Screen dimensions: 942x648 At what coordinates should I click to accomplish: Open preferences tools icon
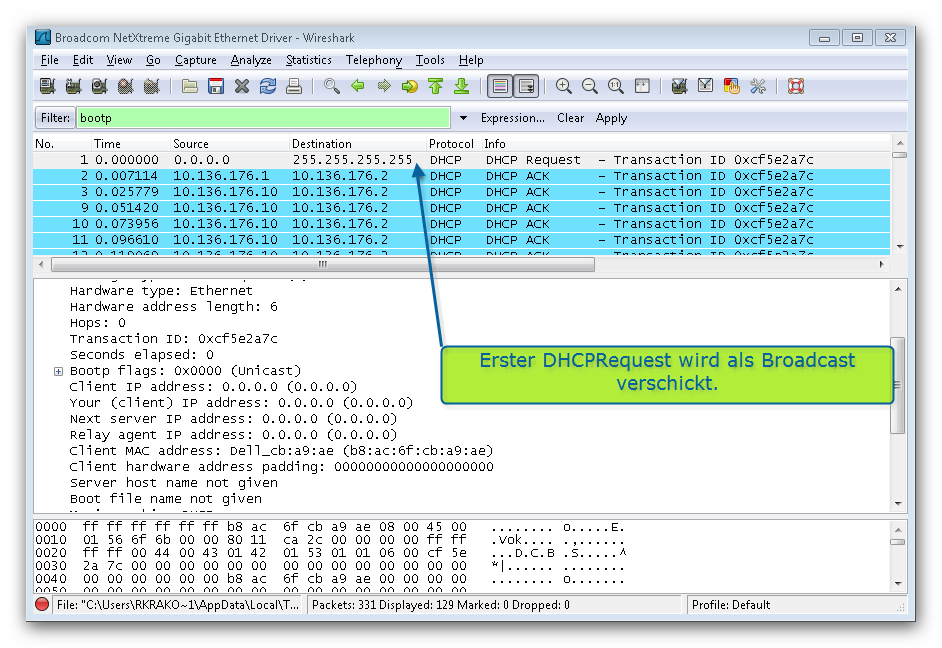pos(758,86)
